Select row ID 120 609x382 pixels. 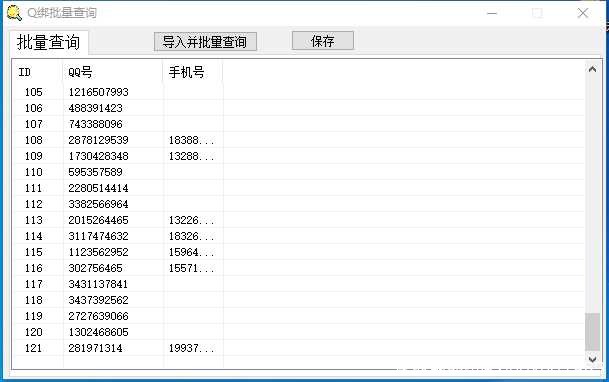coord(34,332)
